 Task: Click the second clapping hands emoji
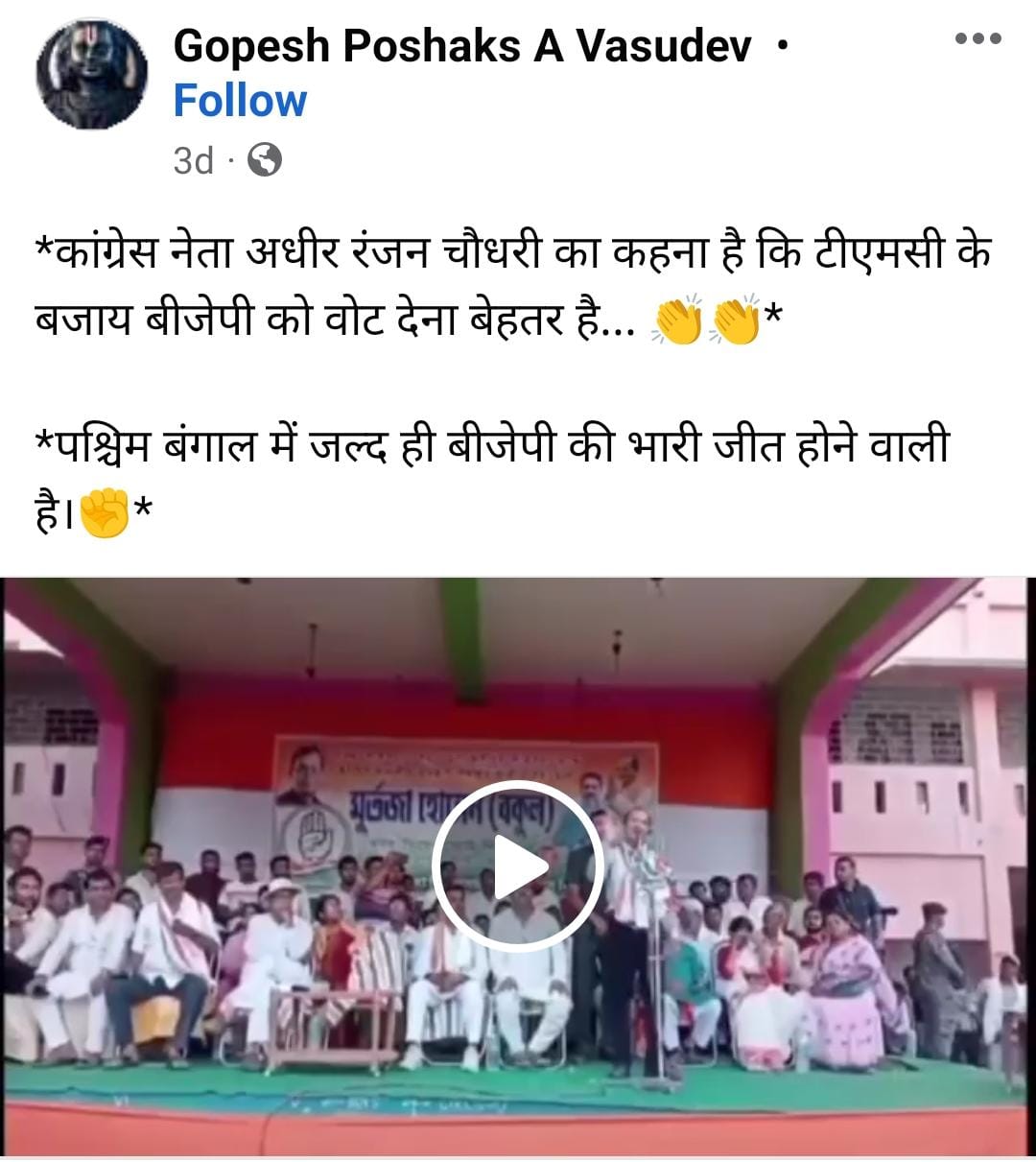point(735,321)
